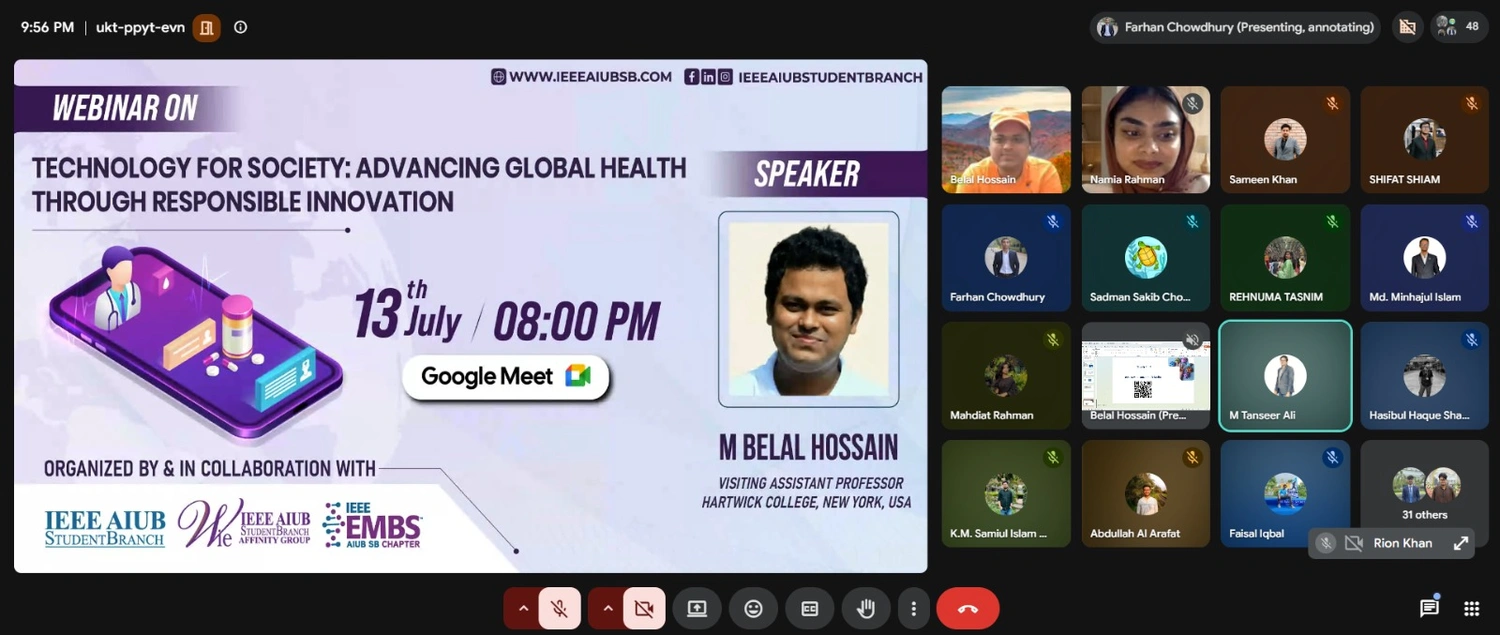Click the crossed-out screen icon in top bar

[x=1407, y=27]
